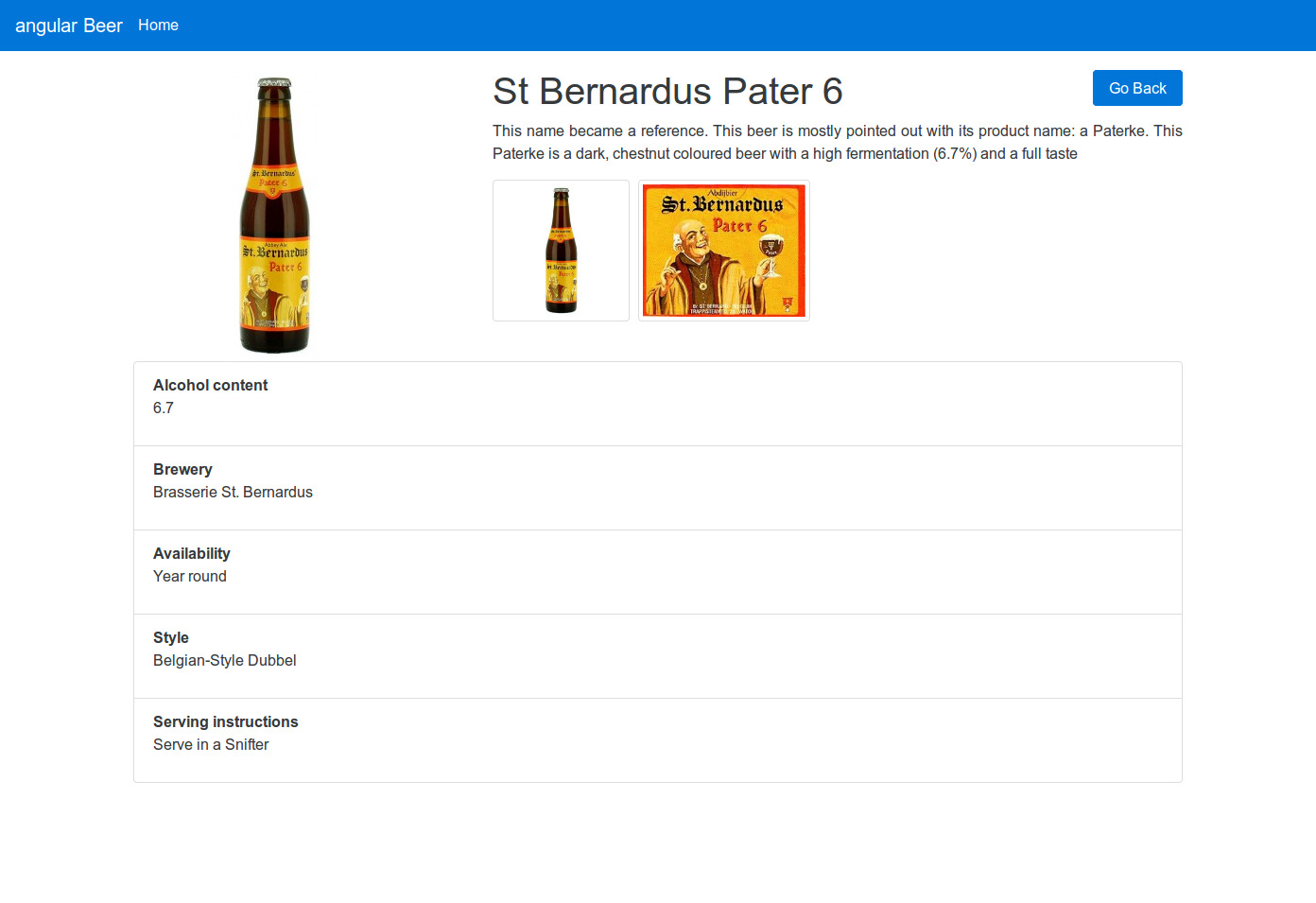Screen dimensions: 1316x903
Task: Click the Availability label
Action: tap(192, 553)
